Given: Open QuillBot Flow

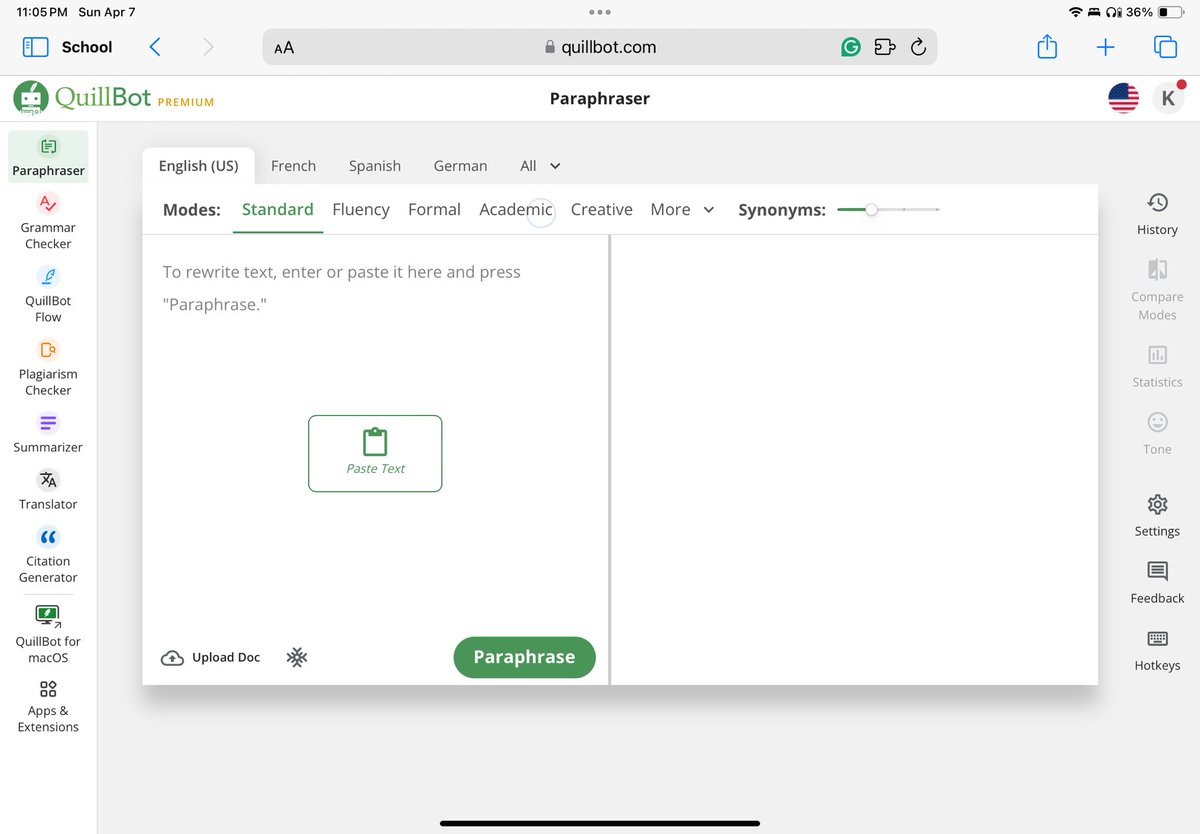Looking at the screenshot, I should pyautogui.click(x=48, y=294).
